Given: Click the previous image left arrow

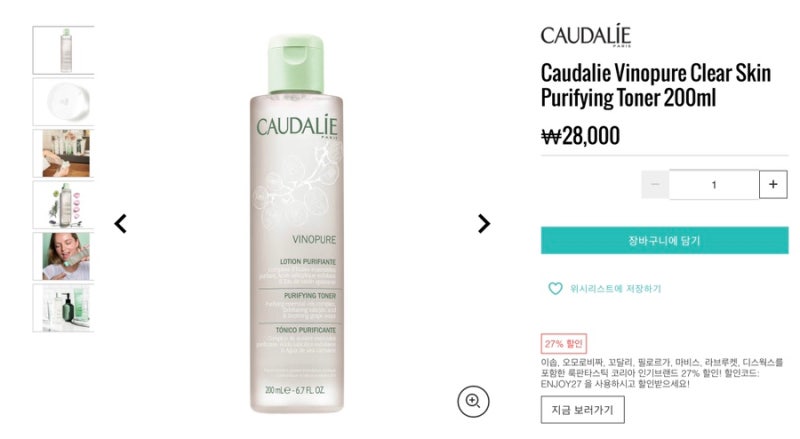Looking at the screenshot, I should (x=120, y=224).
